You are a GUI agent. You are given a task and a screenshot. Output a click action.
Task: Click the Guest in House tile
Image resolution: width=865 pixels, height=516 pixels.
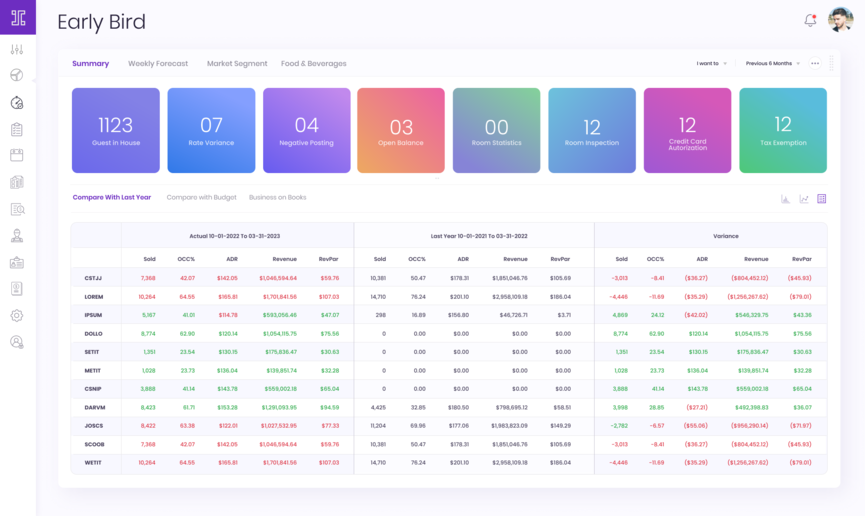115,130
